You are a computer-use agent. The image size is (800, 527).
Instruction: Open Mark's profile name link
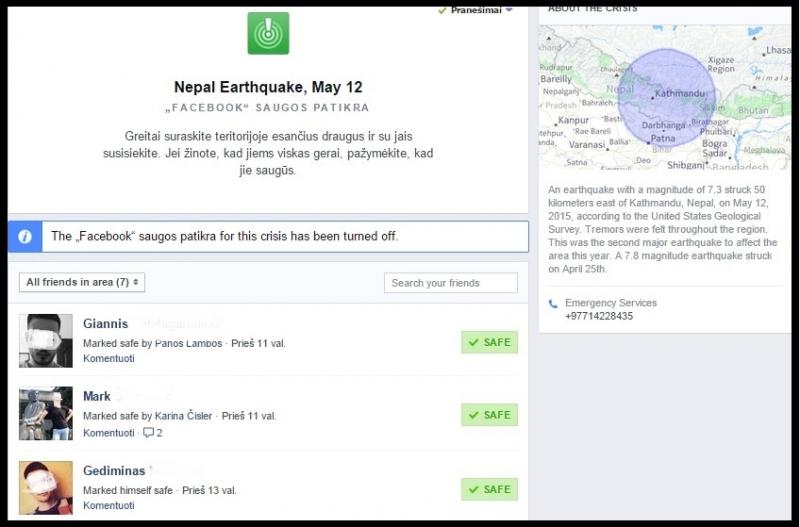click(97, 396)
